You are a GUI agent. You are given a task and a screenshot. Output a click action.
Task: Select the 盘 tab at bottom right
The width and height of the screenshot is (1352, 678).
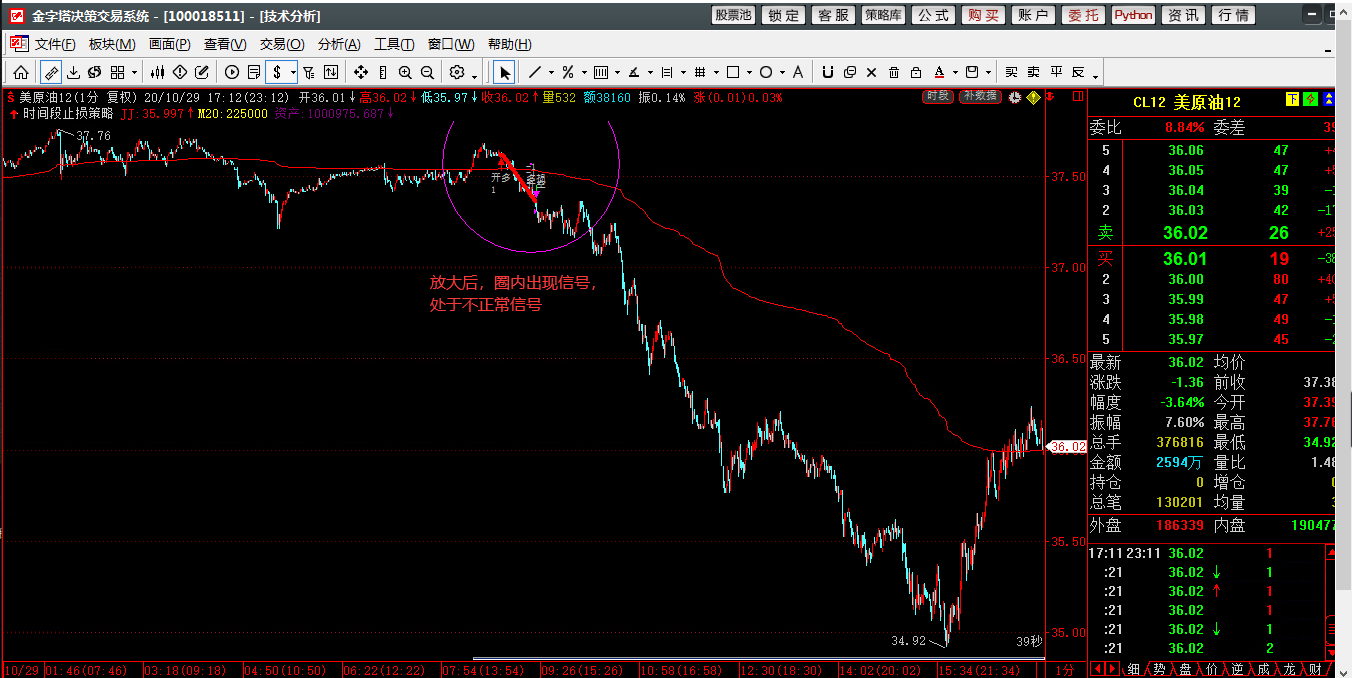pyautogui.click(x=1184, y=669)
